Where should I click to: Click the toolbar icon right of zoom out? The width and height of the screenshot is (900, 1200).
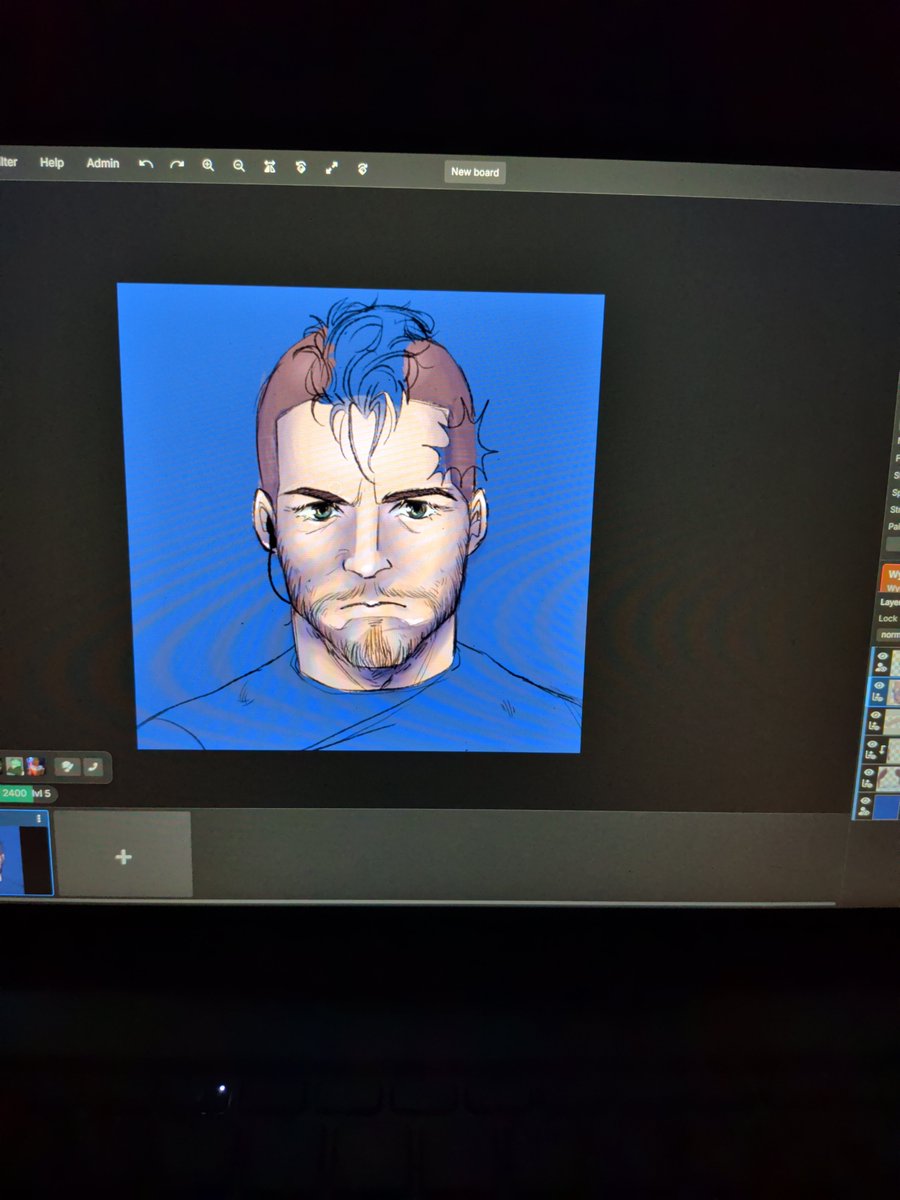click(x=269, y=167)
